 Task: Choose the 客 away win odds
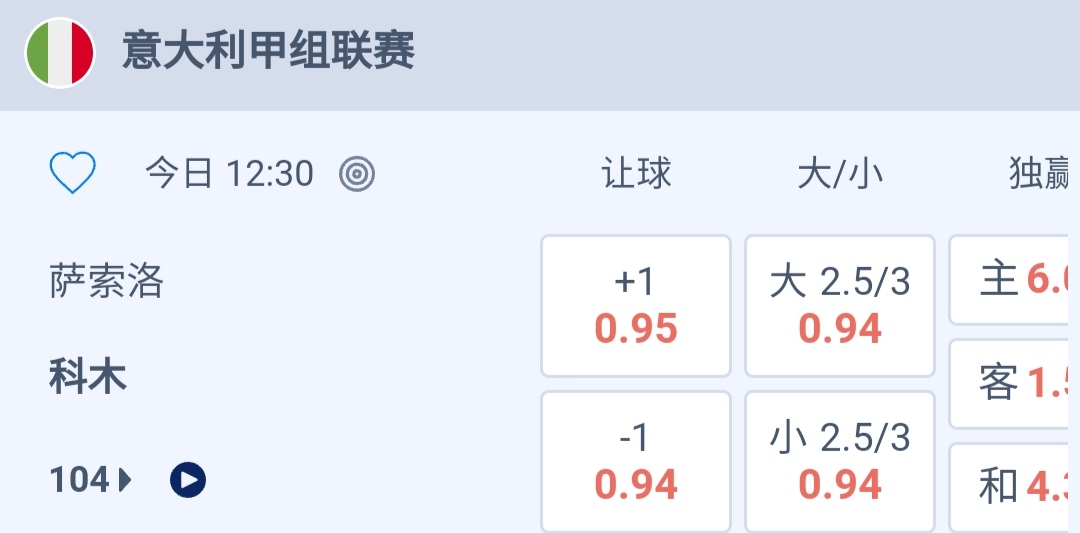(1015, 382)
